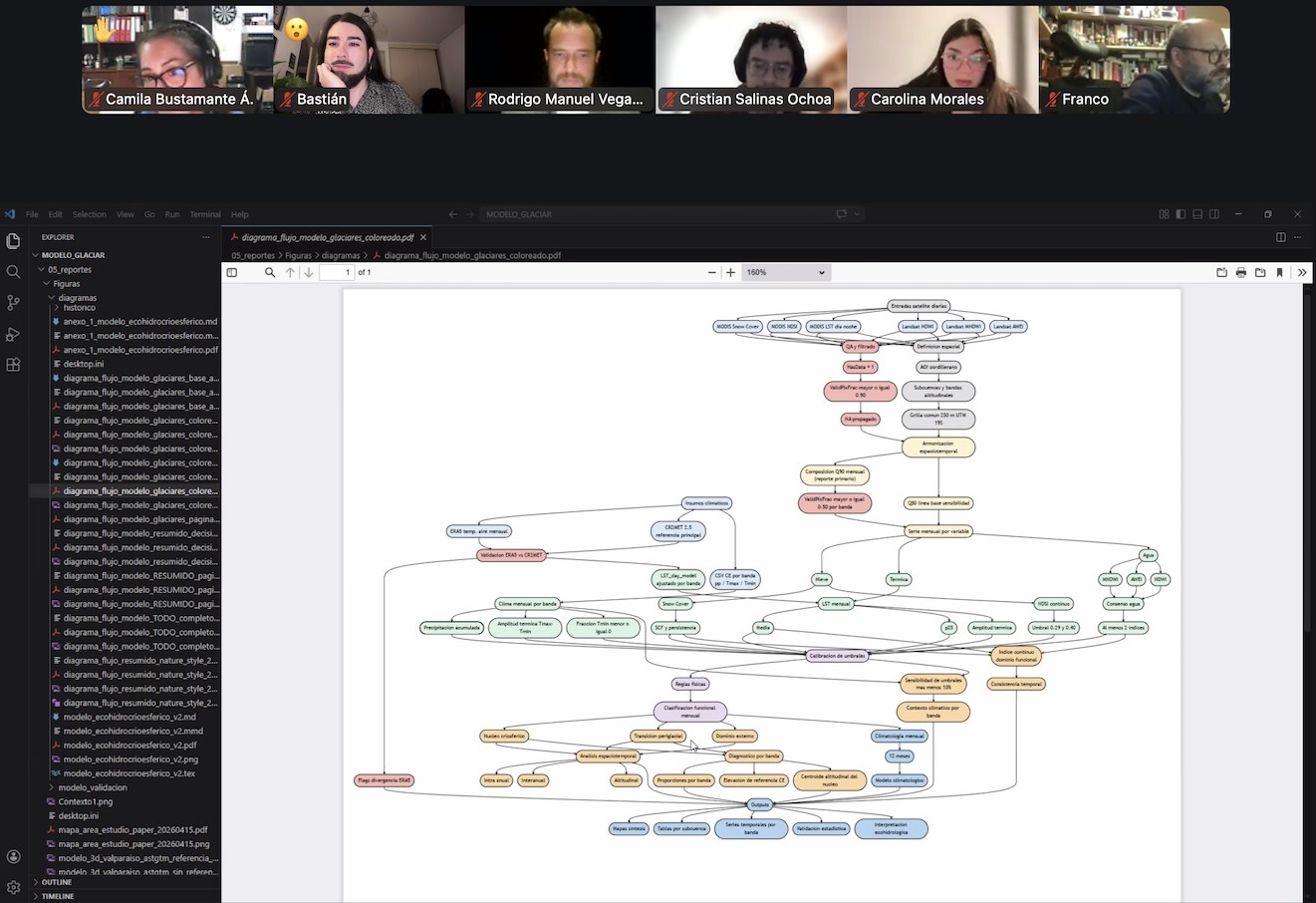Open the Search view in activity bar

click(x=13, y=272)
